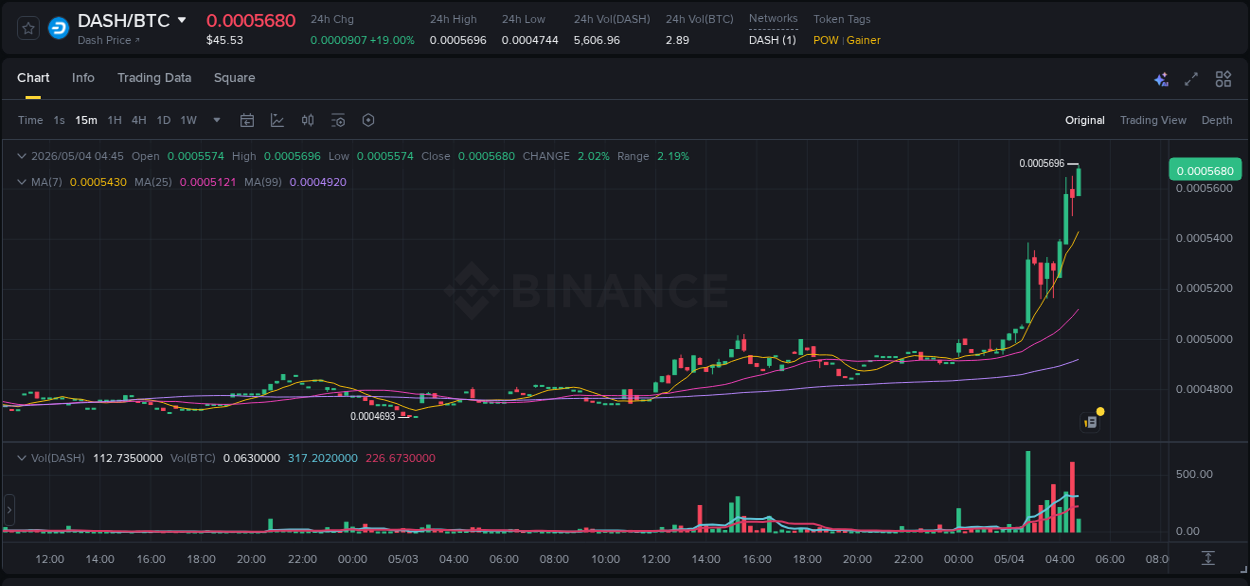Viewport: 1250px width, 586px height.
Task: Set chart interval to 1W
Action: 188,120
